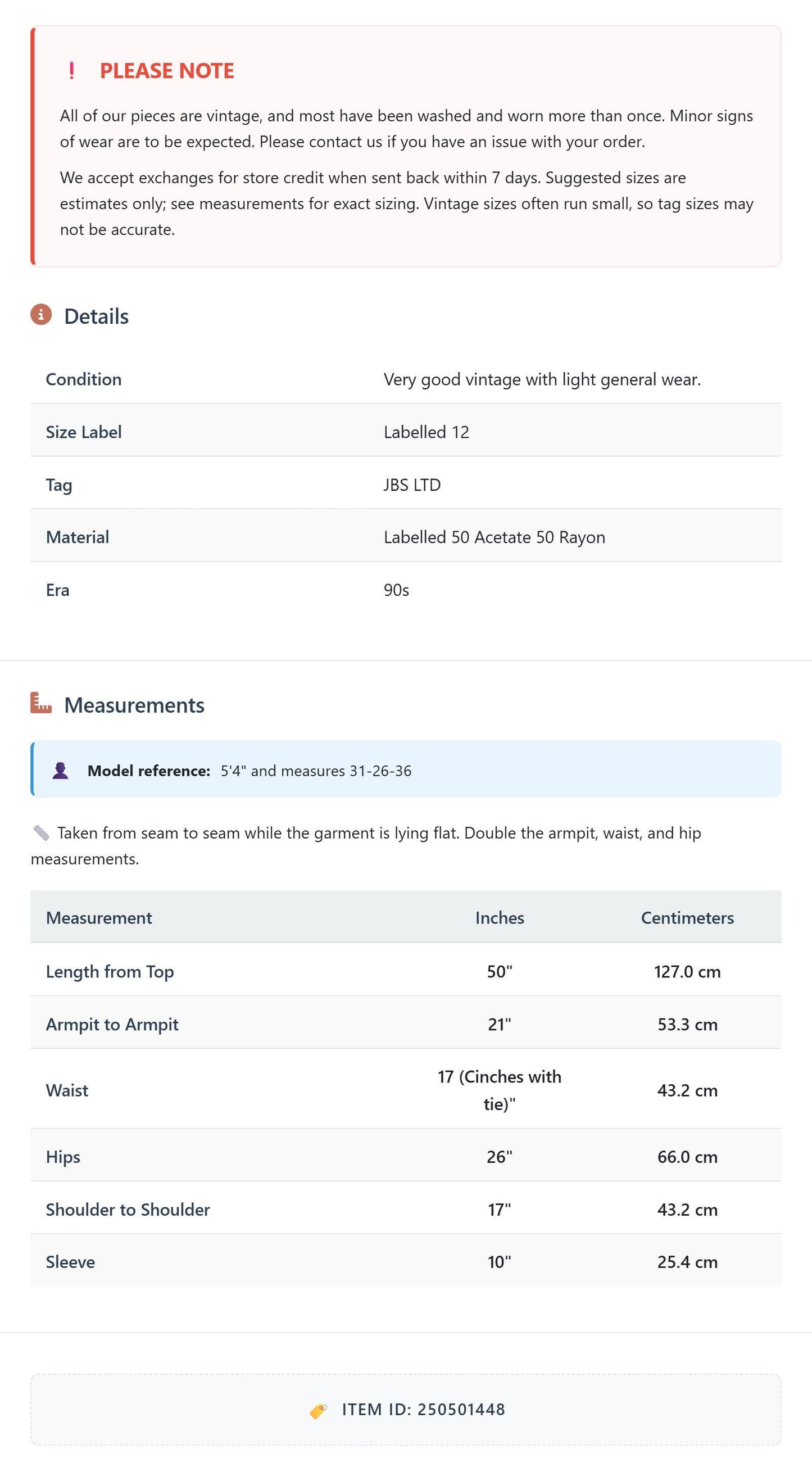Click the red exclamation mark icon

point(71,70)
